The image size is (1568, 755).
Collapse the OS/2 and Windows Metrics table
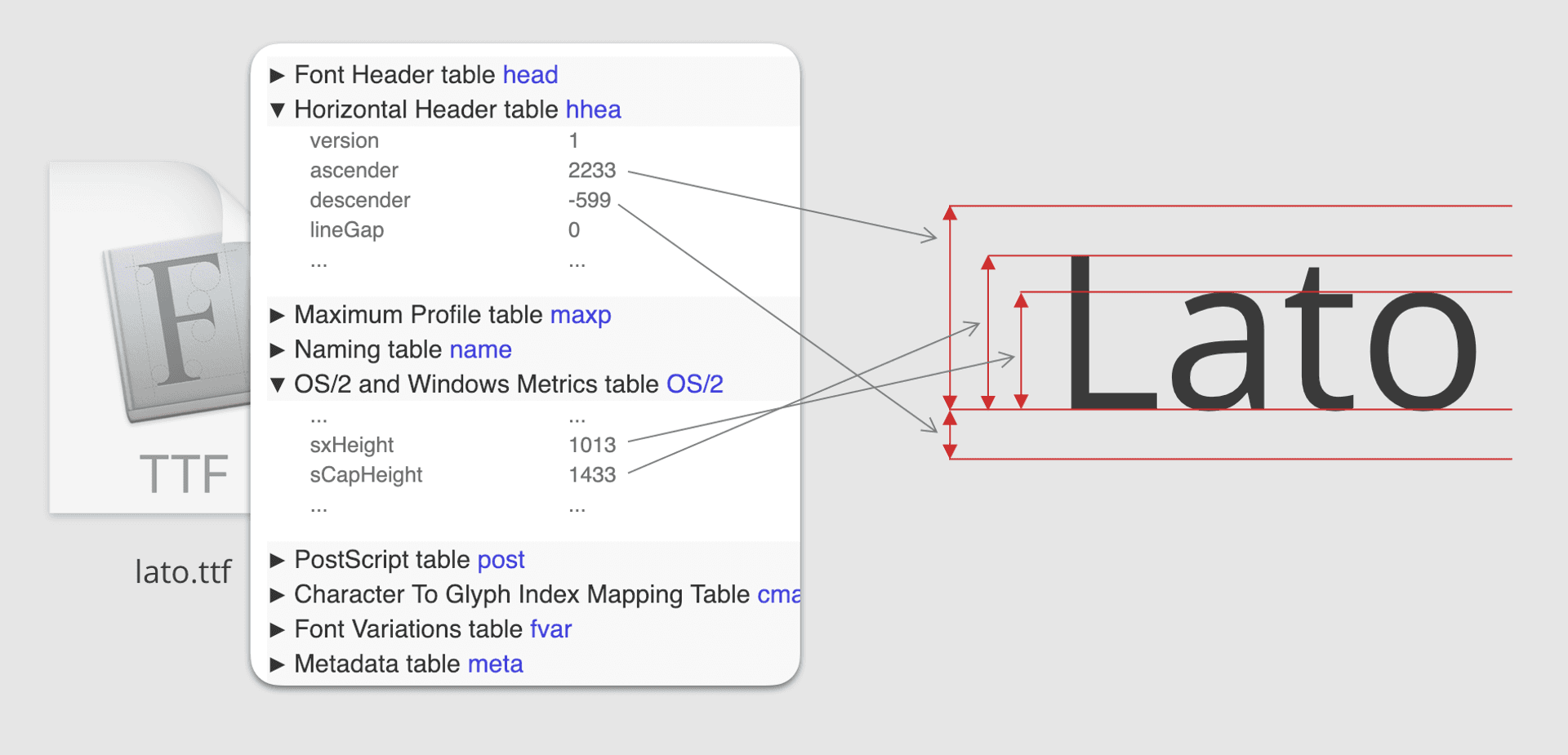pos(278,385)
